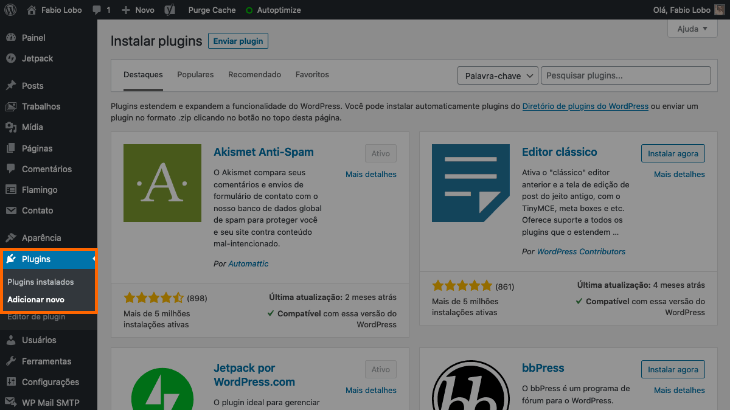This screenshot has height=410, width=730.
Task: Open the bbPress title link
Action: pos(543,368)
